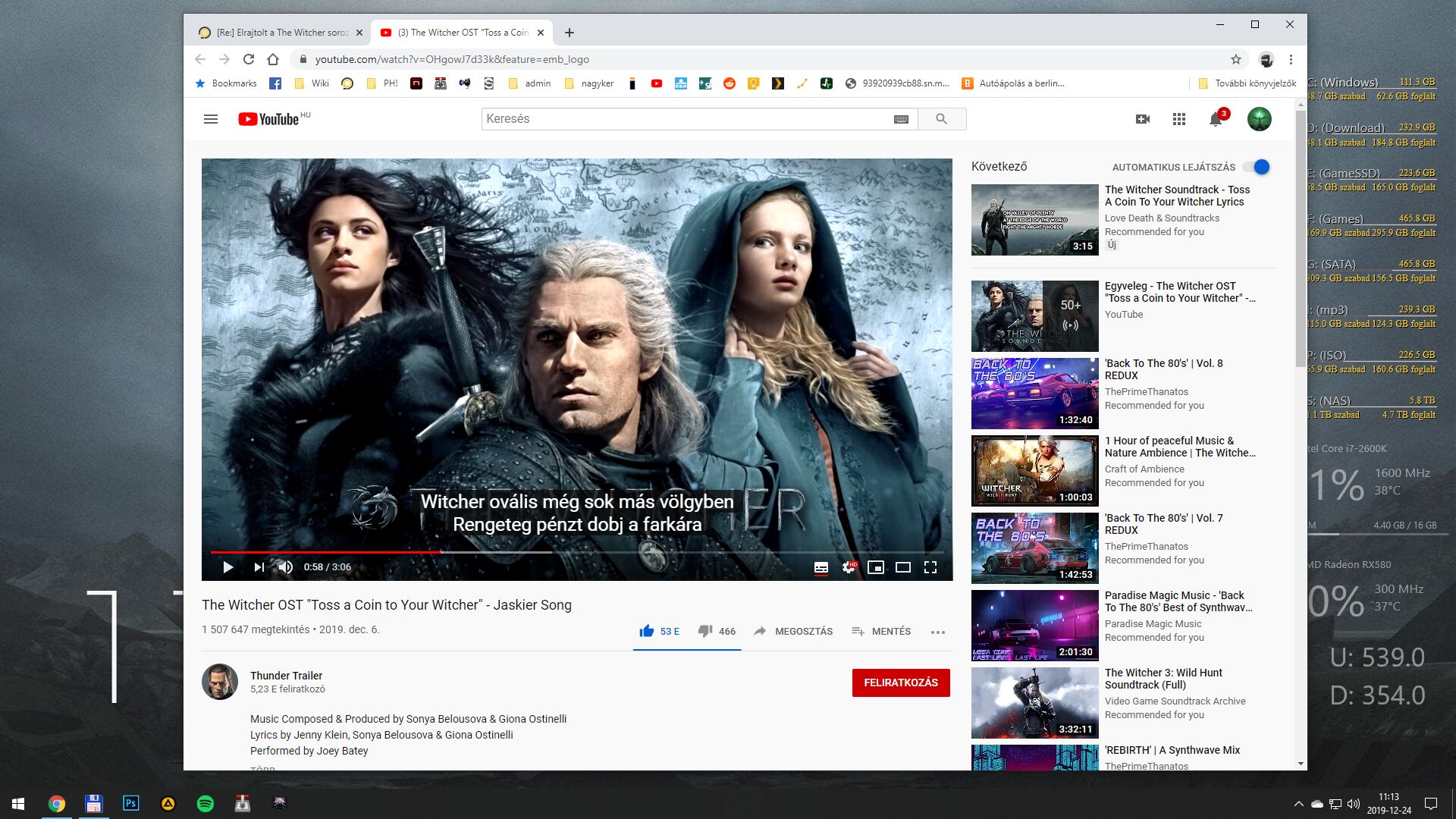Open Windows Start menu

18,804
